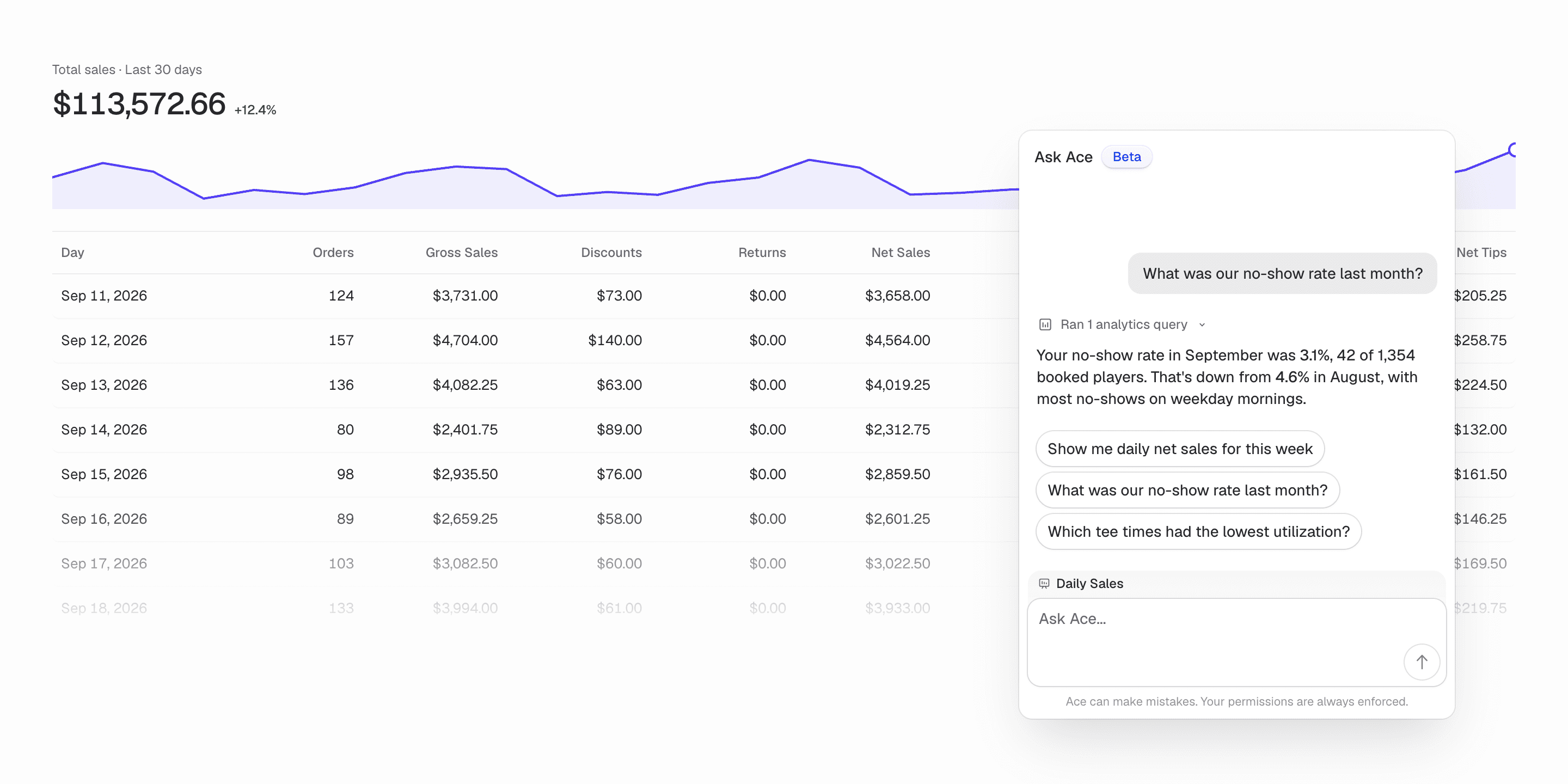1568x784 pixels.
Task: Click the sales chart end data point
Action: pos(1514,149)
